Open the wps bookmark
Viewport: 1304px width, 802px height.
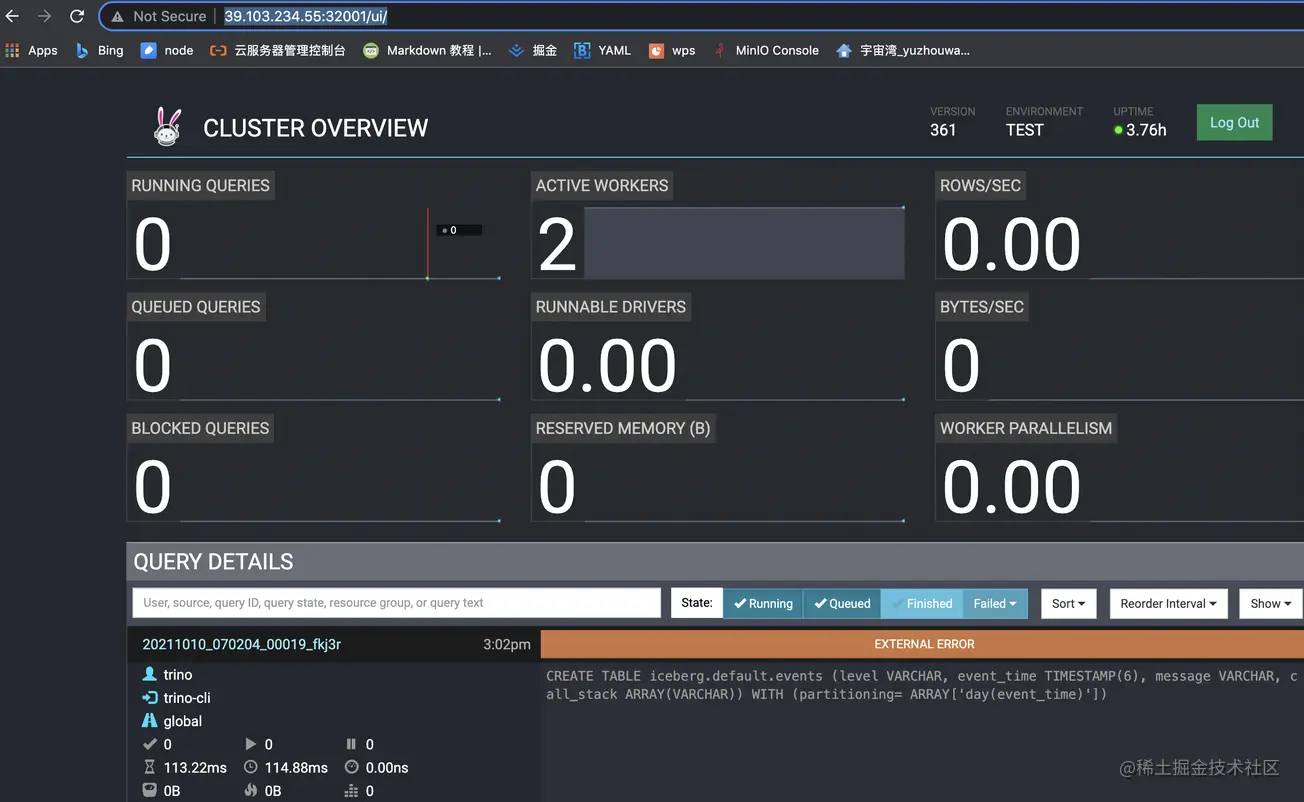pyautogui.click(x=672, y=50)
